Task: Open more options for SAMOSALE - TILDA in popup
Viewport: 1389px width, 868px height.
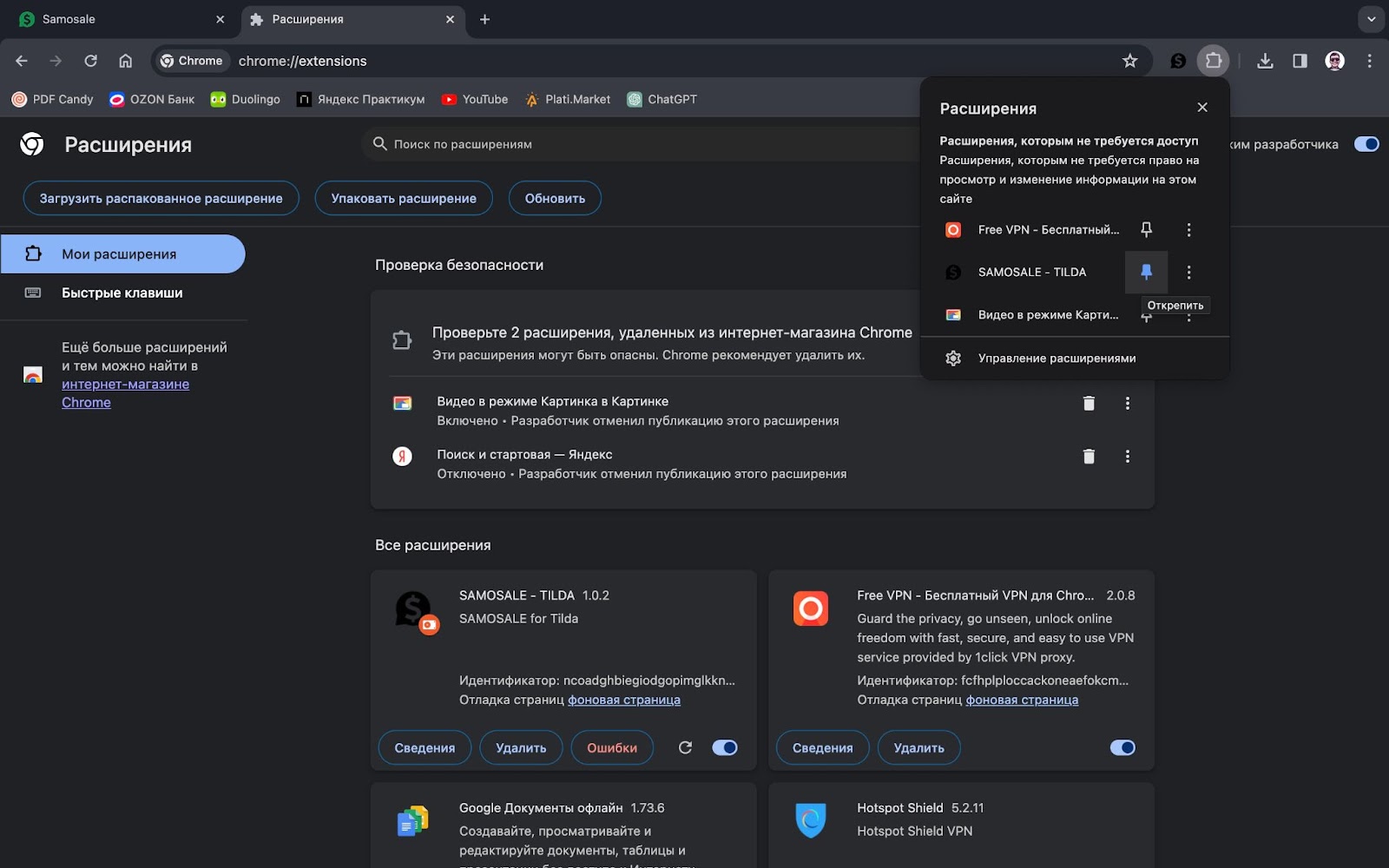Action: [1188, 272]
